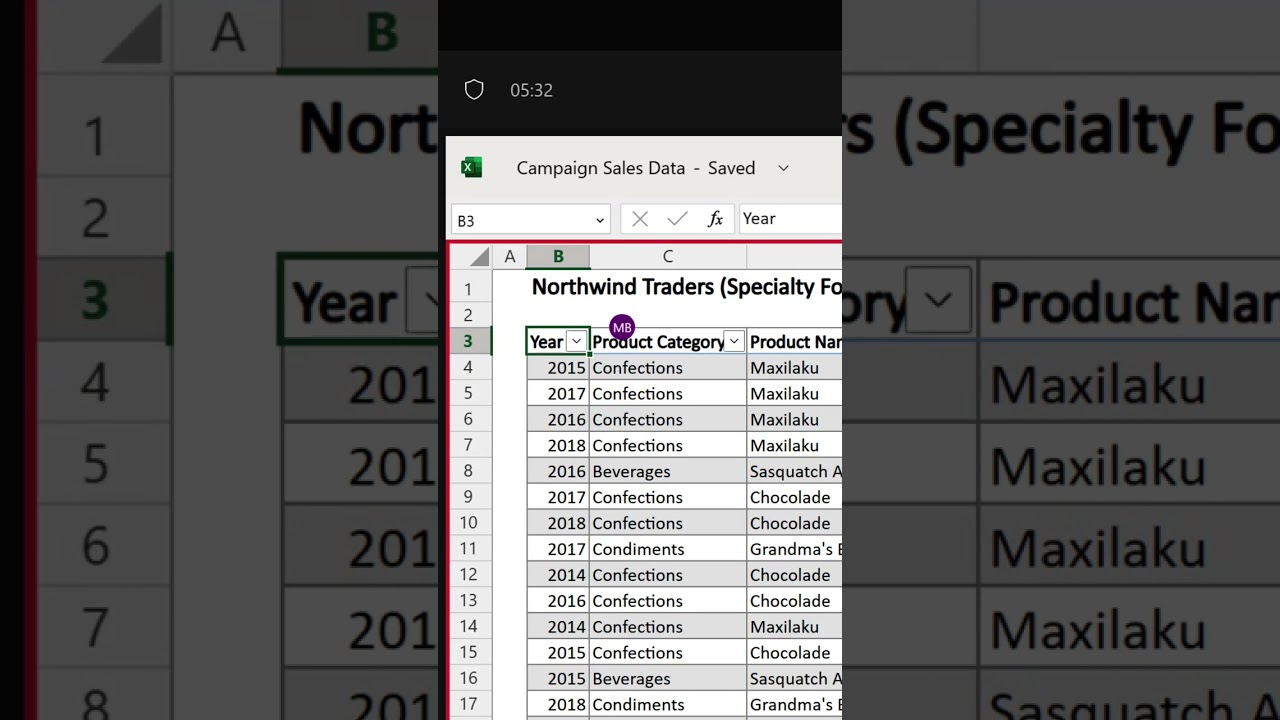
Task: Click the Excel app icon
Action: [x=471, y=168]
